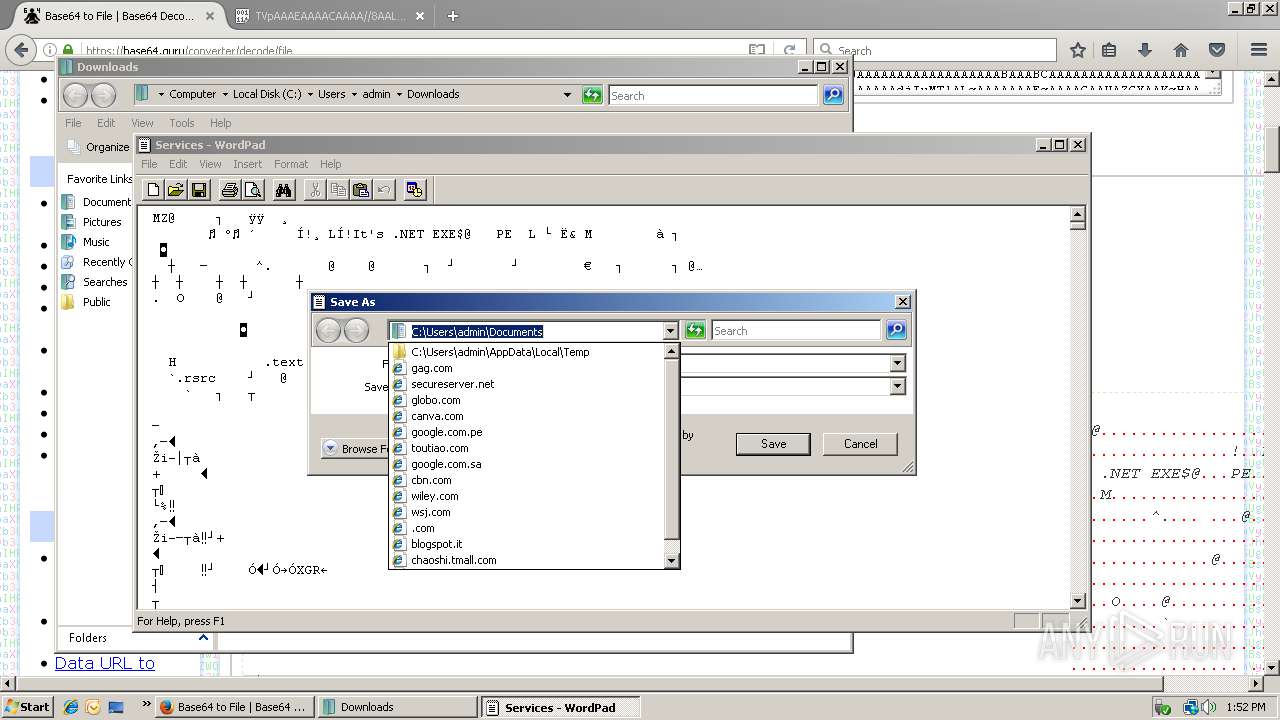This screenshot has height=720, width=1280.
Task: Click the Print icon in WordPad toolbar
Action: click(x=230, y=190)
